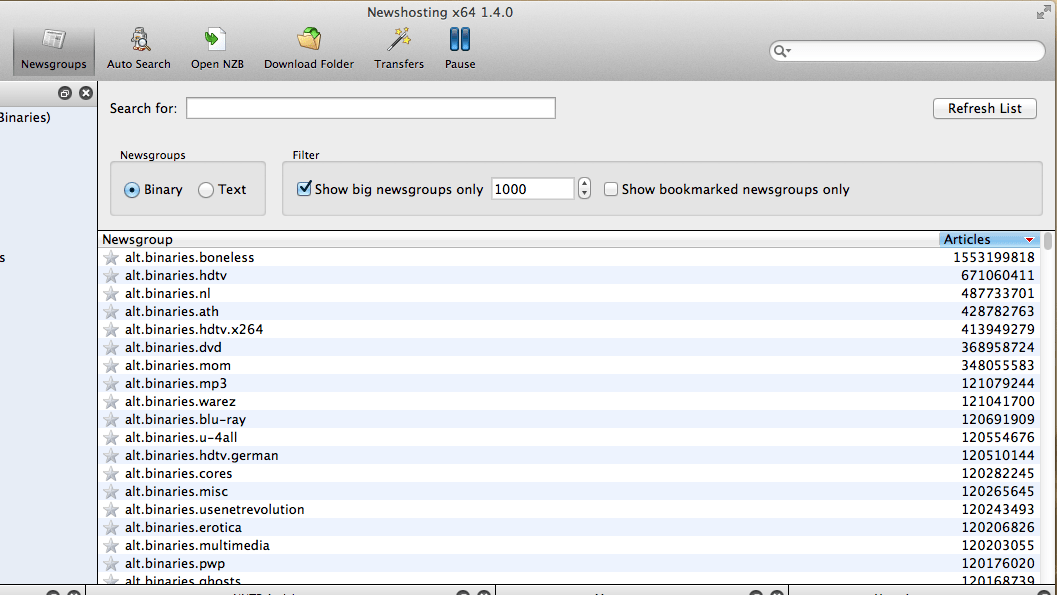Viewport: 1057px width, 595px height.
Task: Enable 'Show bookmarked newsgroups only'
Action: (x=611, y=189)
